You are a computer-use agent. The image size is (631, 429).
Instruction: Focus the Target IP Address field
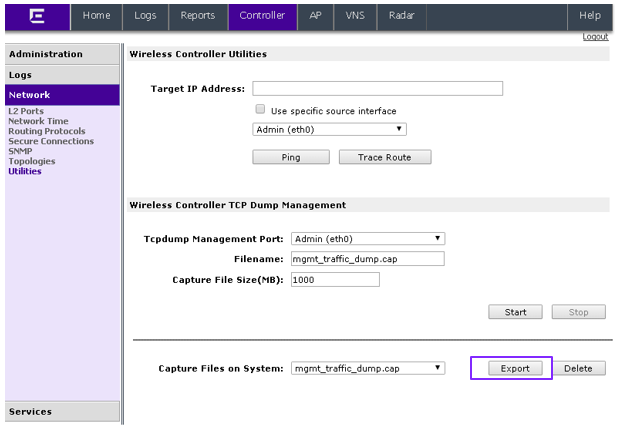point(377,89)
